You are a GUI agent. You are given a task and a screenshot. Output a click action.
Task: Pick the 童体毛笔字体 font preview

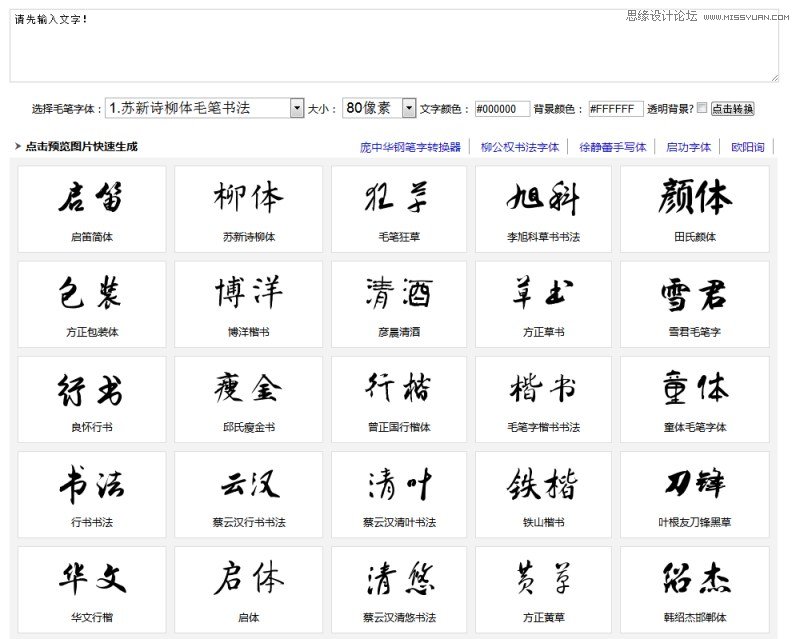point(695,400)
